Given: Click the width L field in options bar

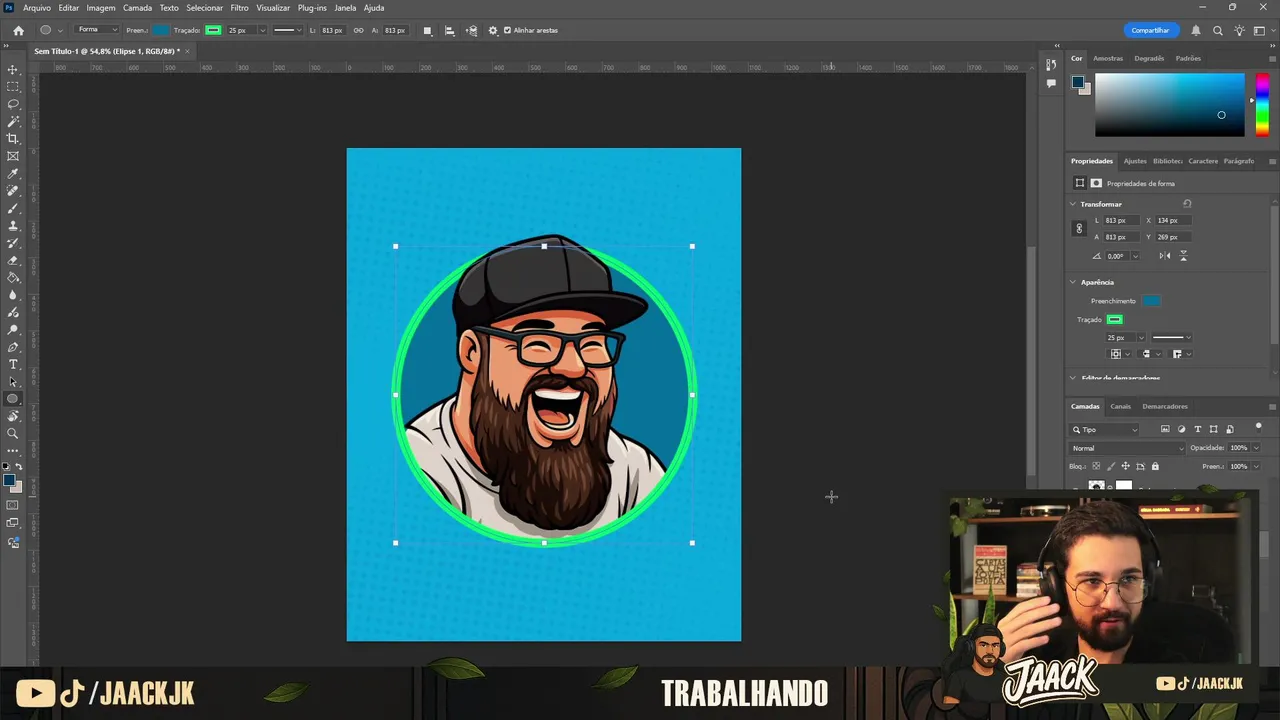Looking at the screenshot, I should 332,30.
